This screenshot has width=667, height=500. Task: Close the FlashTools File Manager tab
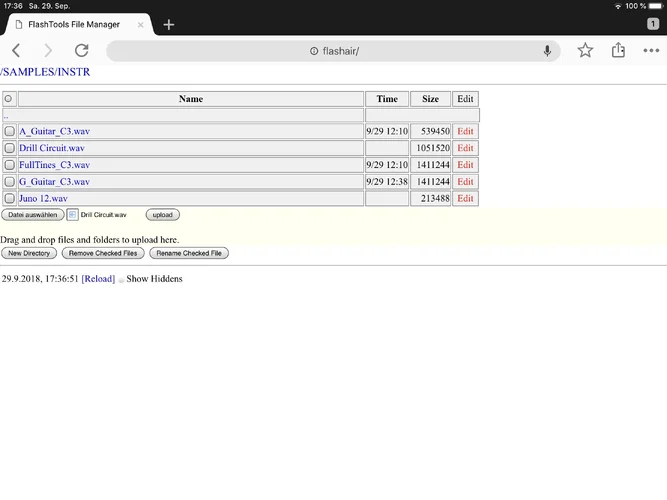(x=140, y=25)
